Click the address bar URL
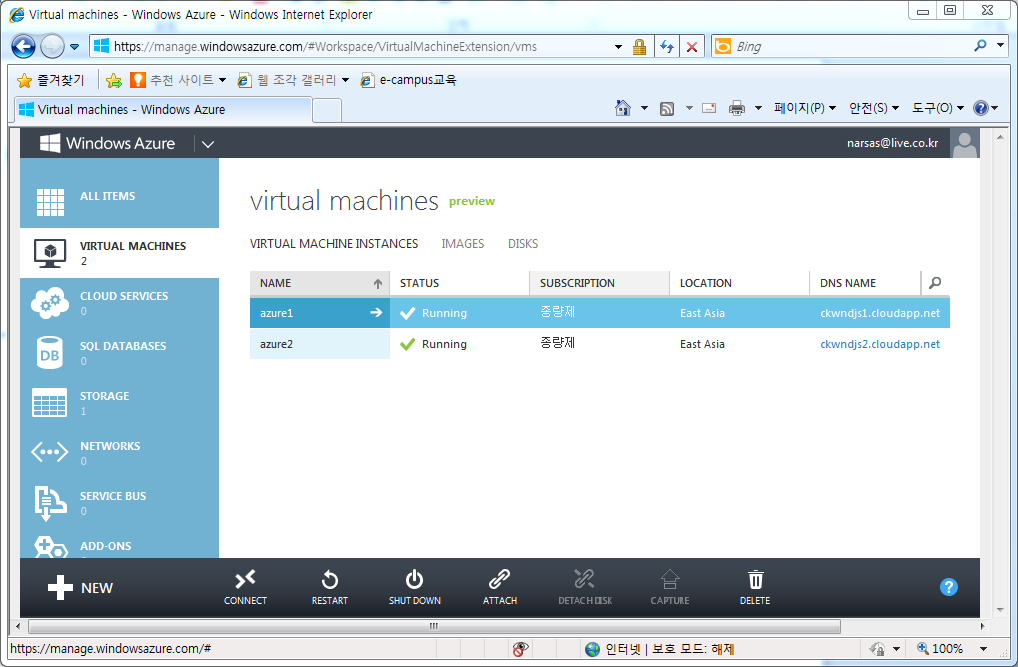The width and height of the screenshot is (1018, 667). [x=325, y=46]
